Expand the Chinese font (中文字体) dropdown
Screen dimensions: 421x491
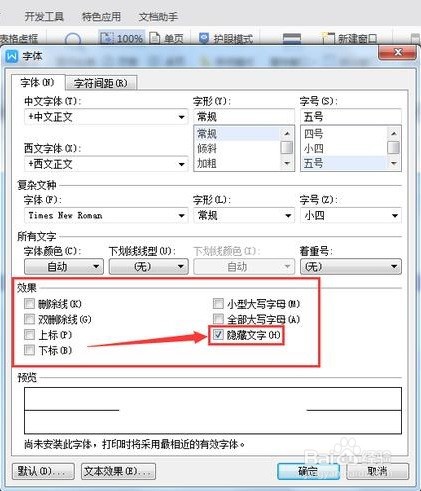pyautogui.click(x=181, y=117)
